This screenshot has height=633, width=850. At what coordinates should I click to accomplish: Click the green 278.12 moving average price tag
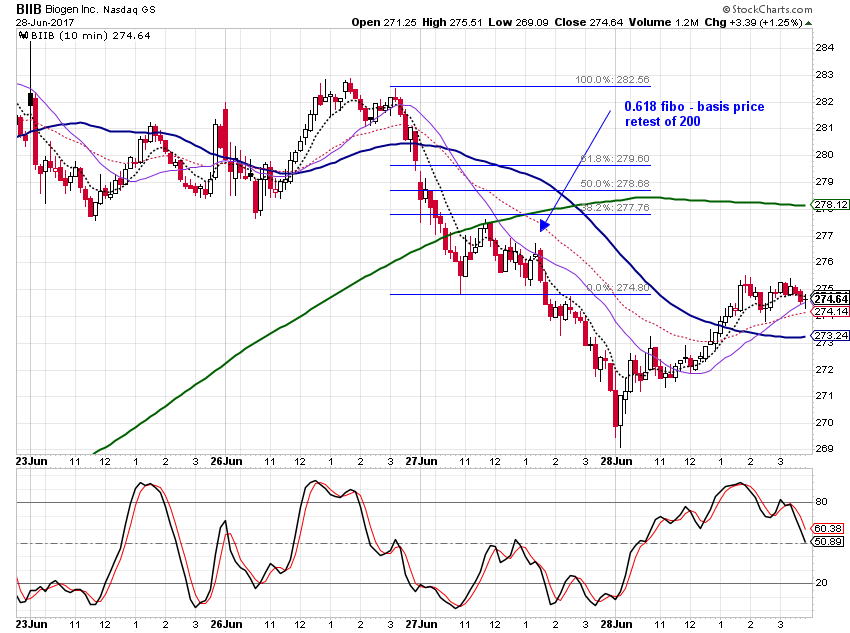click(x=831, y=204)
